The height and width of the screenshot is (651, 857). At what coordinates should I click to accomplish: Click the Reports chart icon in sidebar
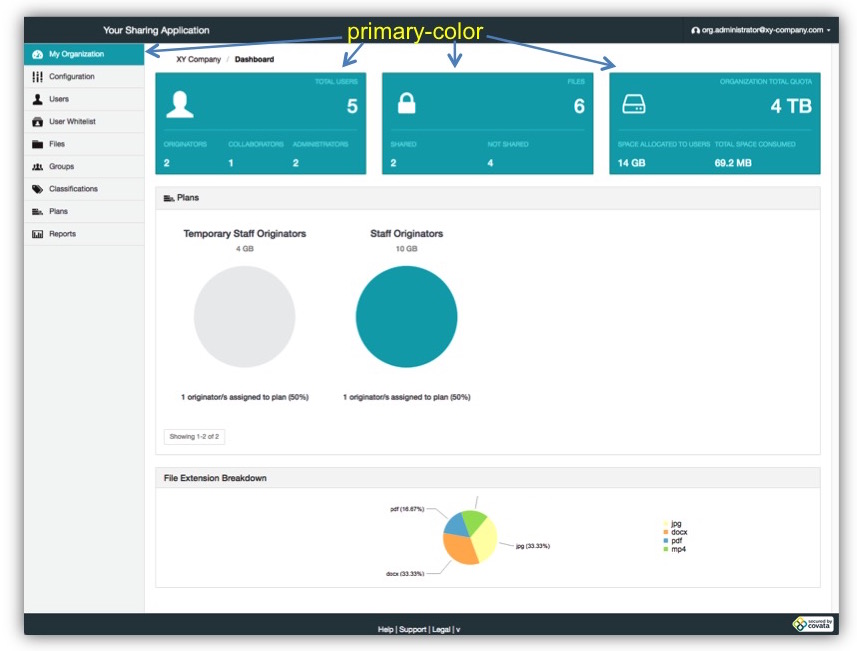37,234
